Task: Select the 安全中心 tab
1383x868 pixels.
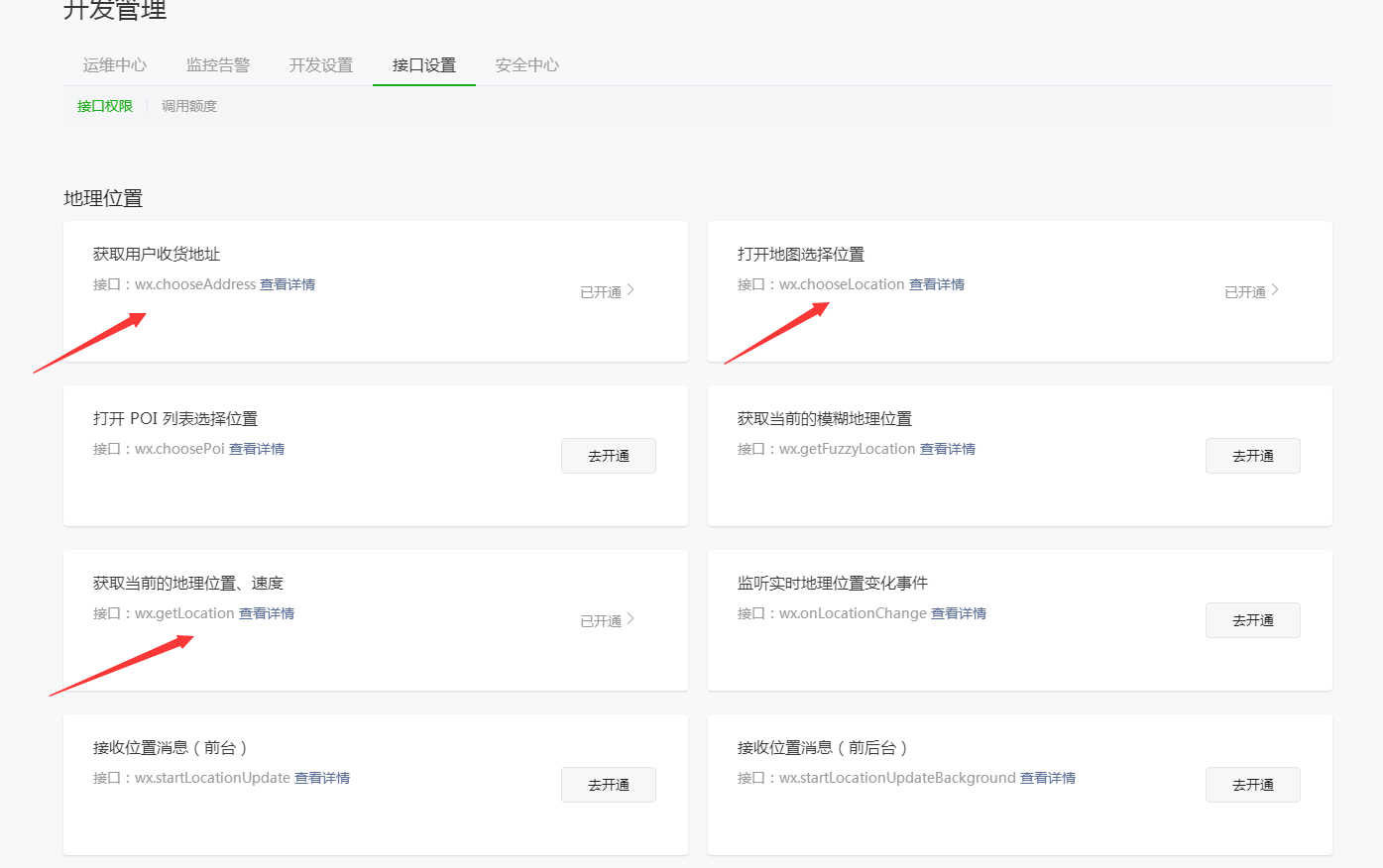Action: [x=526, y=64]
